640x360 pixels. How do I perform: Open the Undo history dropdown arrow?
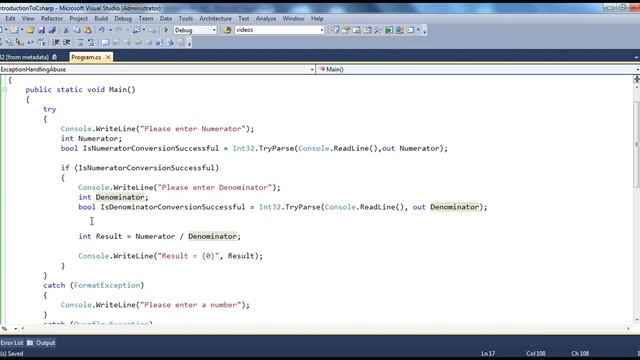(110, 30)
